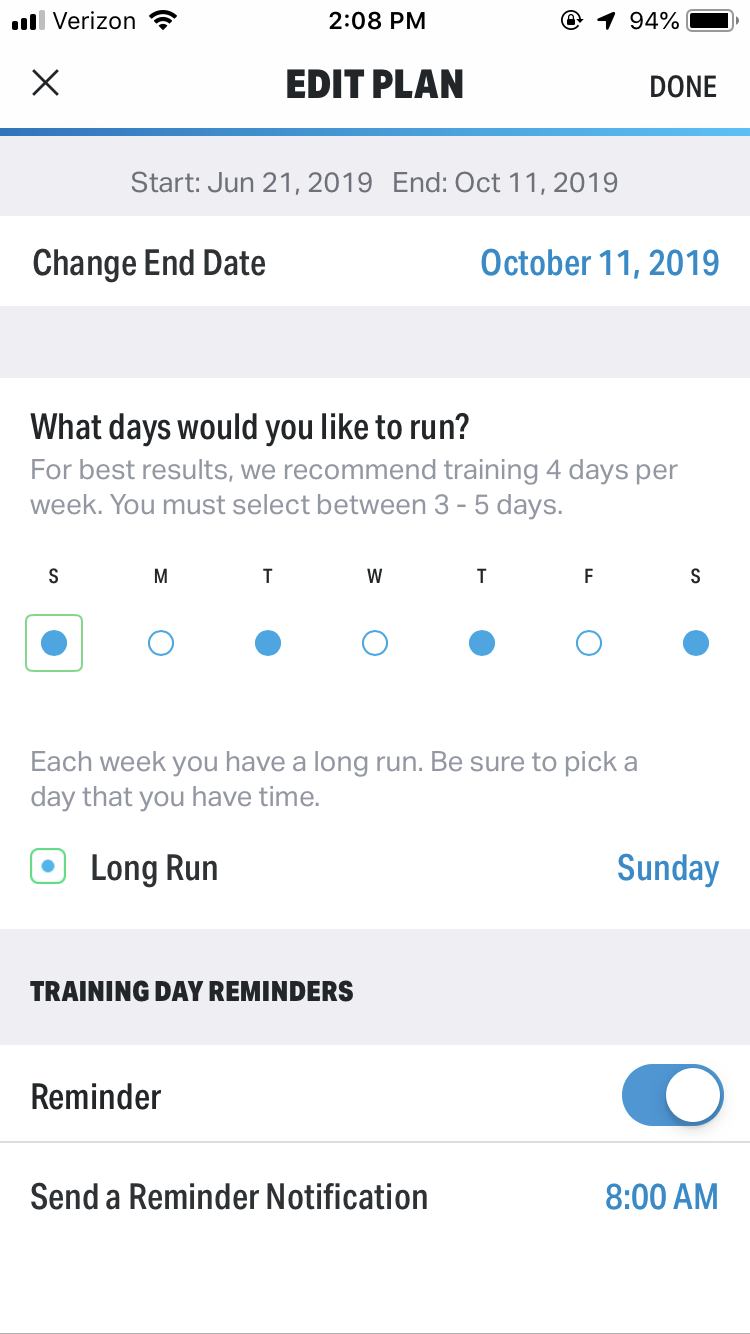Viewport: 750px width, 1334px height.
Task: Tap the Send a Reminder Notification row
Action: pos(375,1197)
